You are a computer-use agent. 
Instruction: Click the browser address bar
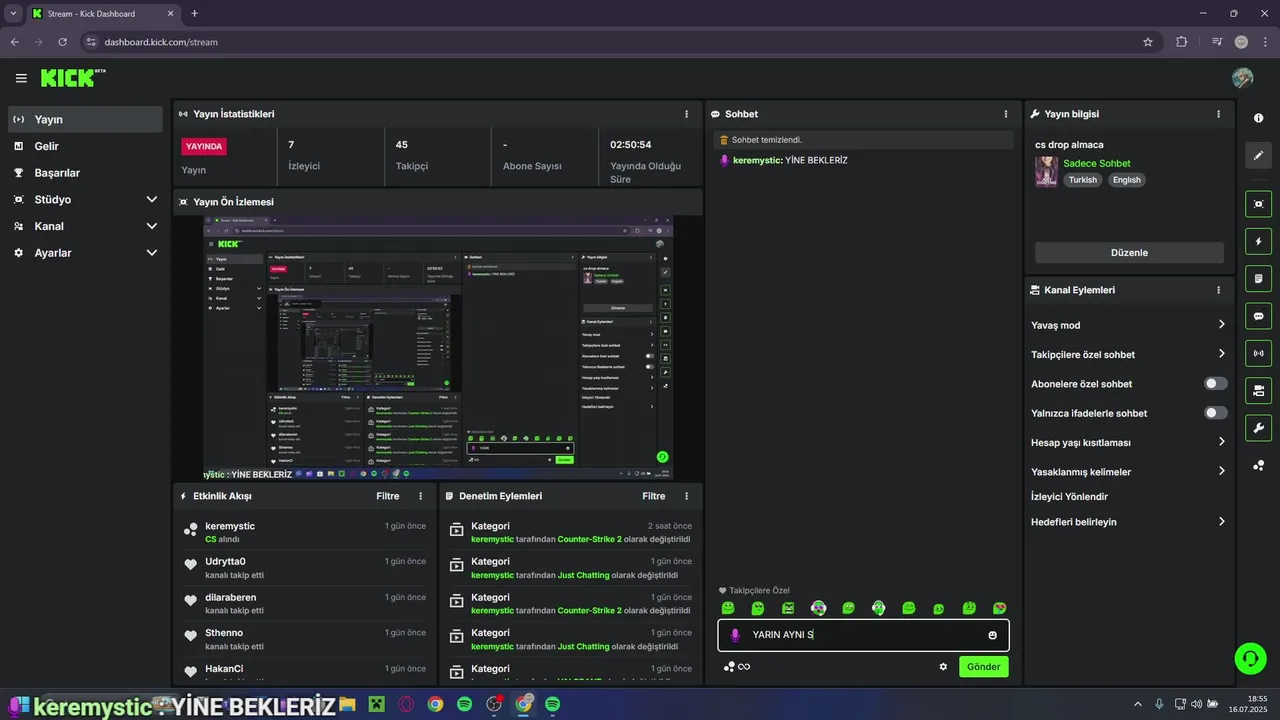[618, 42]
